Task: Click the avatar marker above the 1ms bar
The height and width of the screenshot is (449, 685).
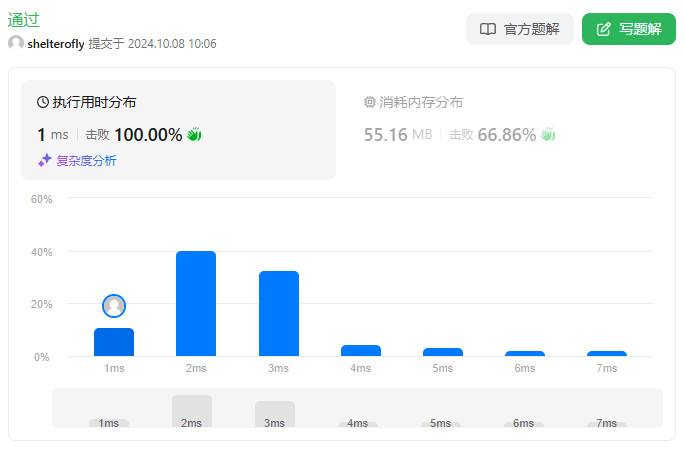Action: [114, 306]
